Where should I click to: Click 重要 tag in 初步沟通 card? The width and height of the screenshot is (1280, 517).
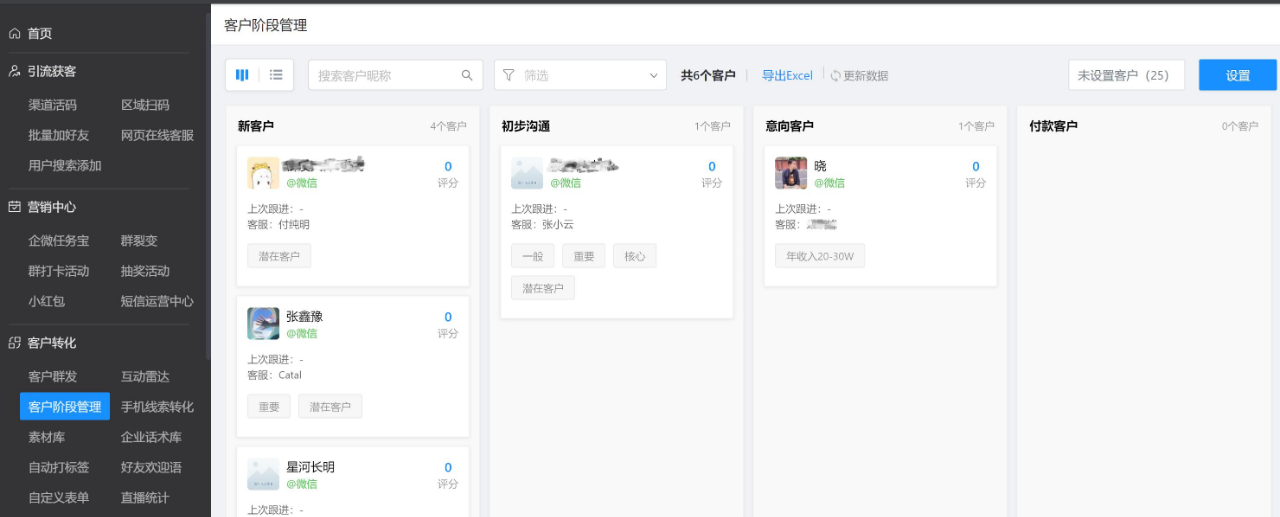coord(584,256)
